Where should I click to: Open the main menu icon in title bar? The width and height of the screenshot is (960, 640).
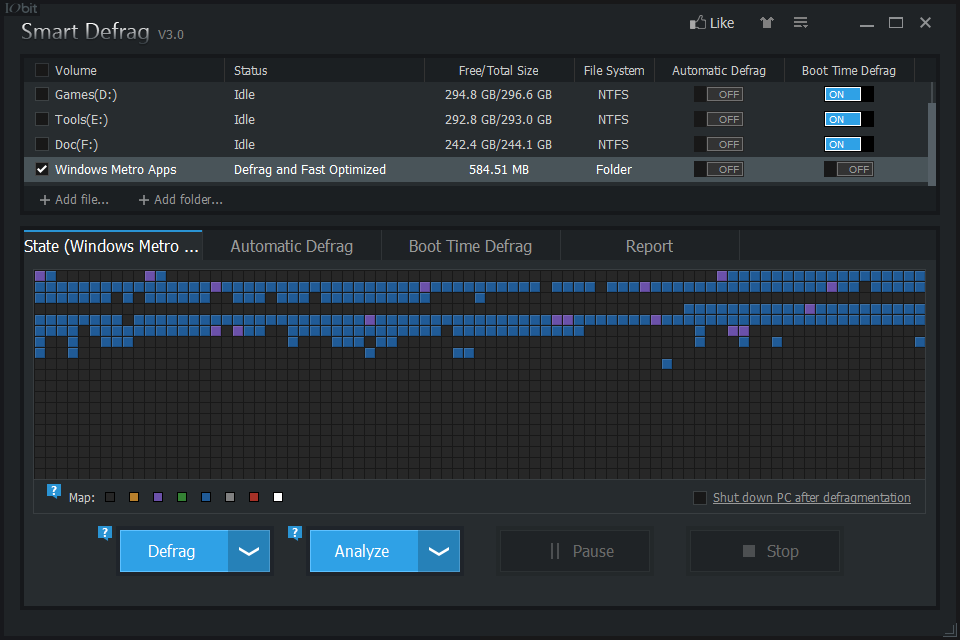coord(800,23)
